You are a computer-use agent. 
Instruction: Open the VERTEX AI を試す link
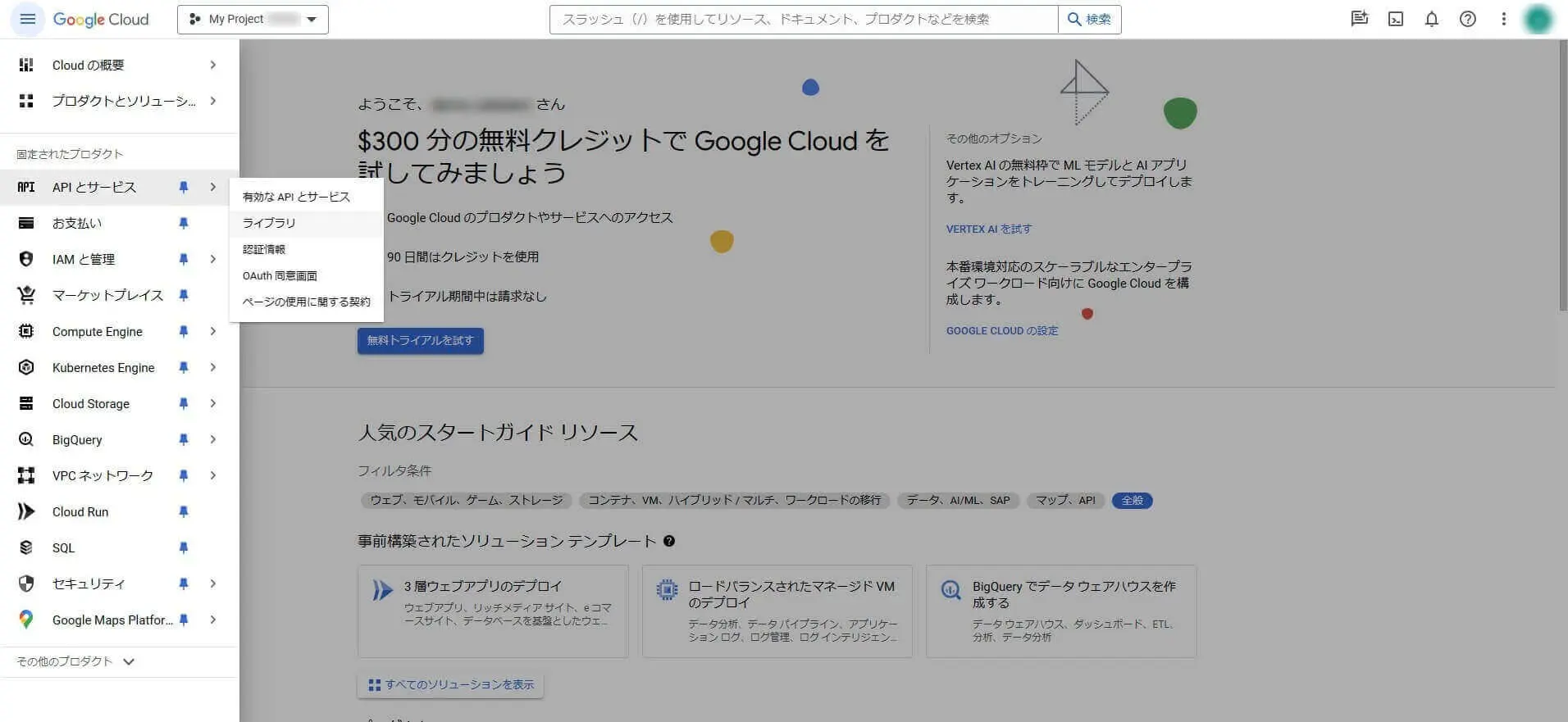point(989,229)
